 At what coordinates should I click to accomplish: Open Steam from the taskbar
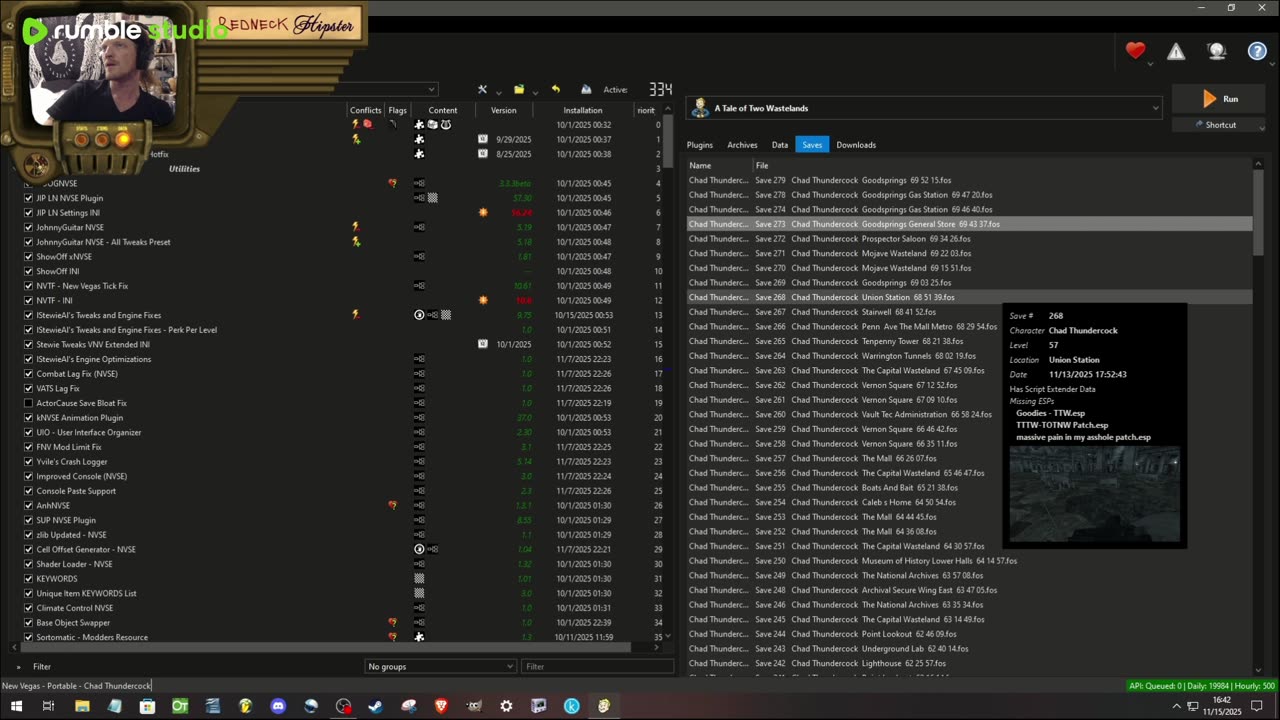click(376, 706)
